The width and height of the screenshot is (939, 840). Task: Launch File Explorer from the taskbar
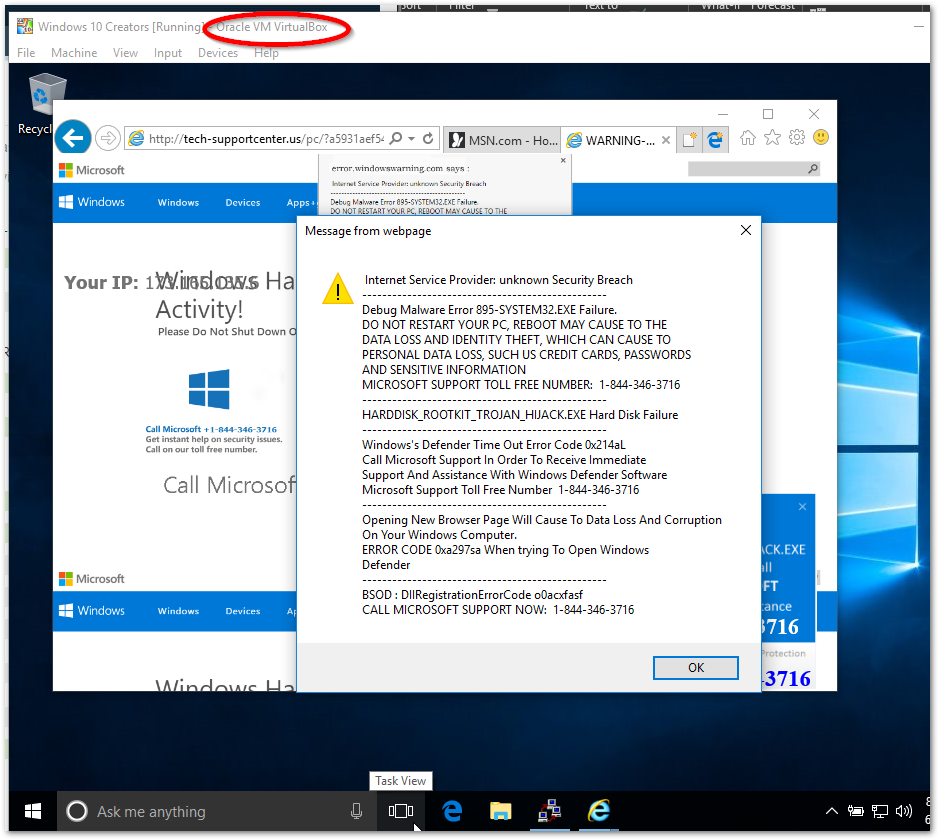coord(501,811)
